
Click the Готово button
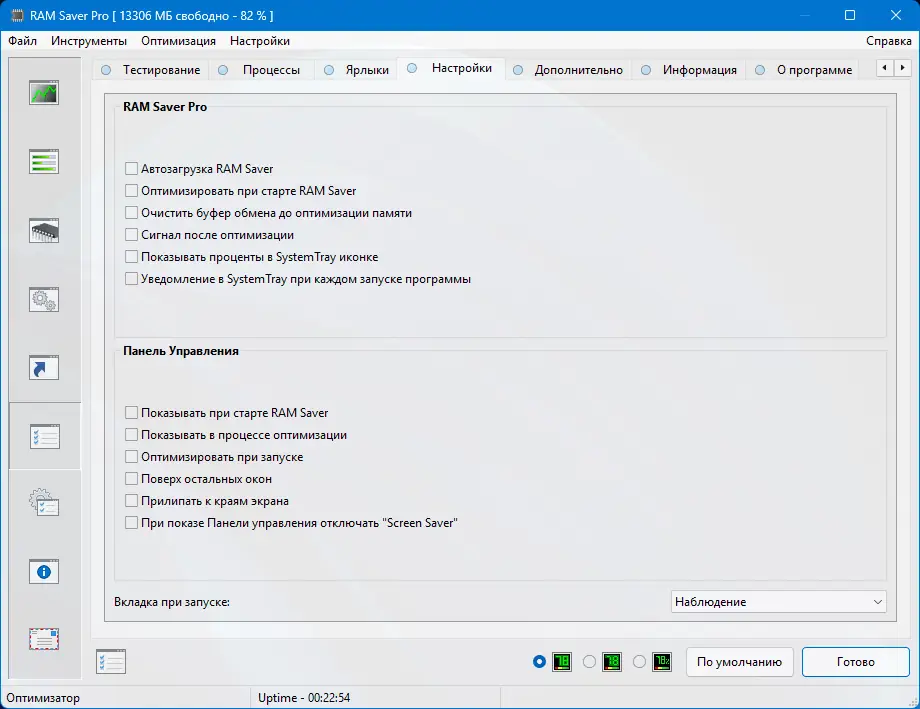click(x=855, y=661)
